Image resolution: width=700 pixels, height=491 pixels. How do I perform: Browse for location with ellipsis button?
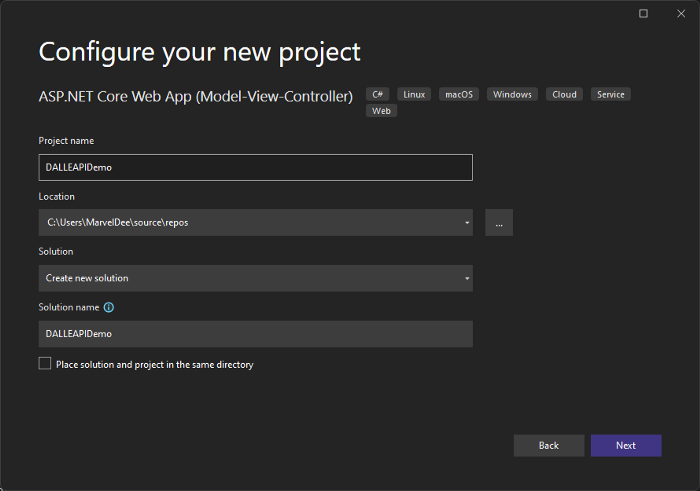499,222
